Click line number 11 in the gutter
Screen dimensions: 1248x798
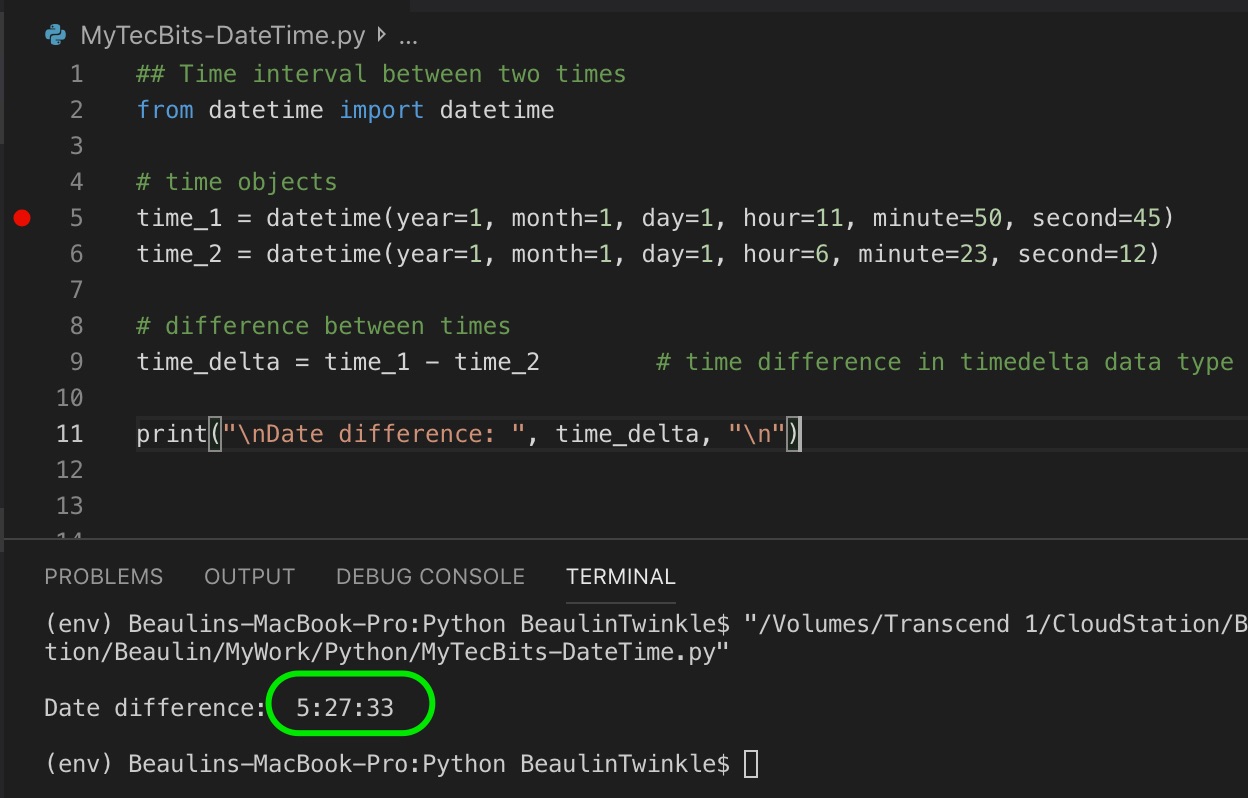coord(69,433)
